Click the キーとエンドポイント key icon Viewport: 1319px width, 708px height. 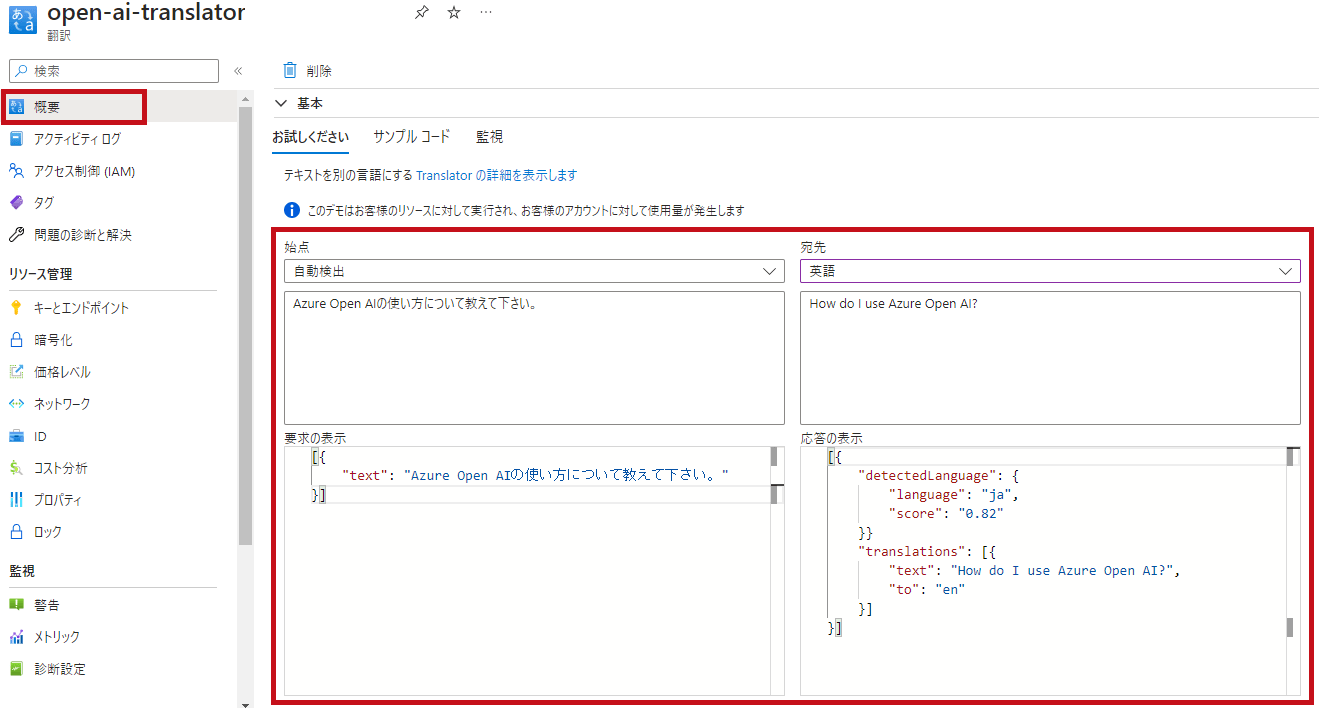[x=16, y=308]
